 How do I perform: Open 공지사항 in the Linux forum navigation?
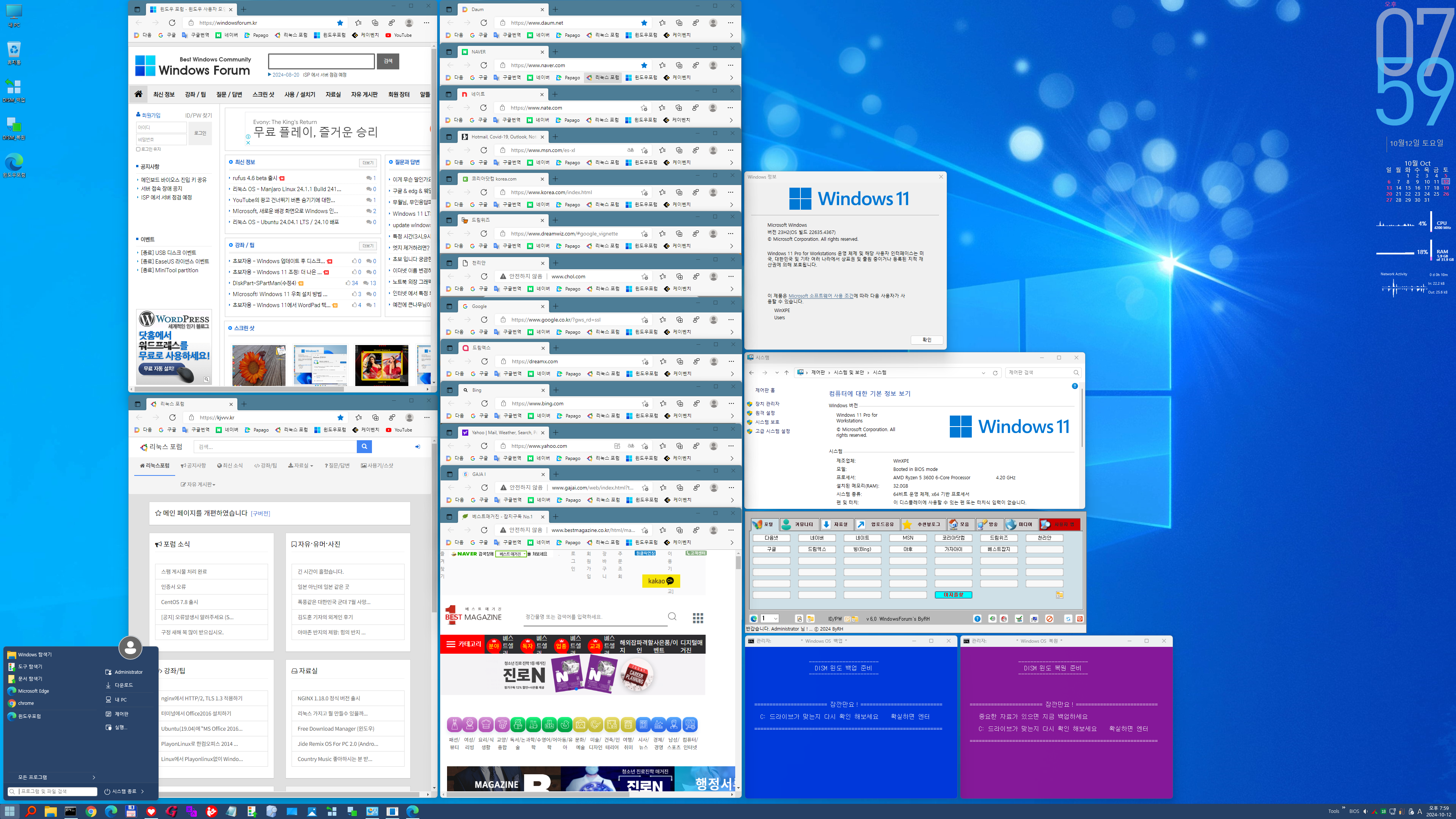(193, 466)
